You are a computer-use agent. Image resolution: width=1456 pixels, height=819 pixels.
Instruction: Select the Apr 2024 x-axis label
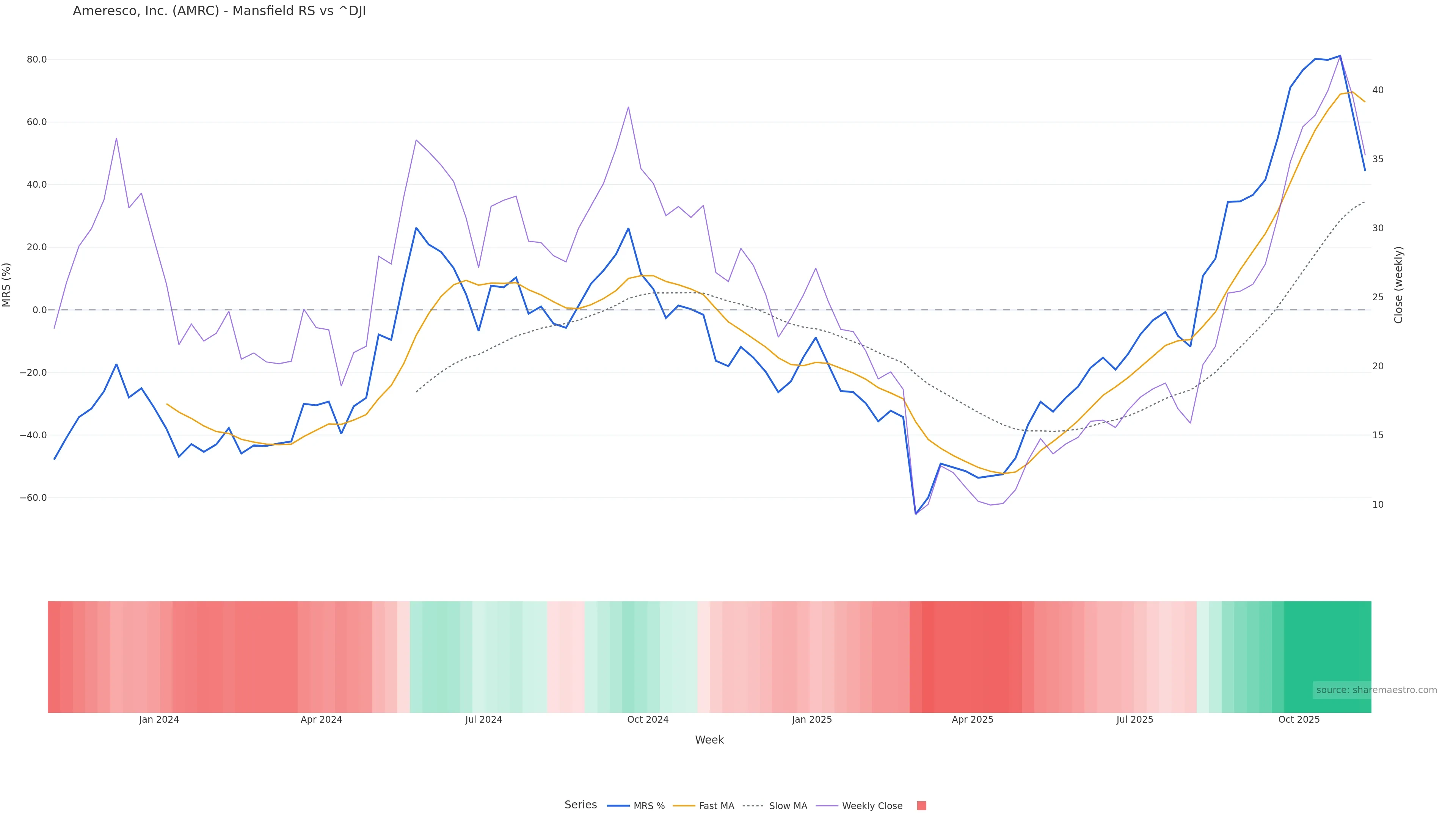321,720
